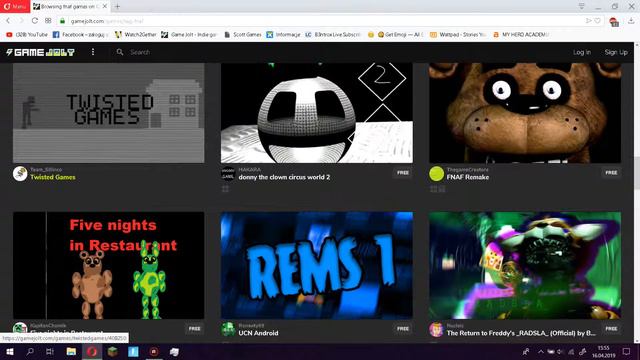Open the tab list menu icon in title bar
Screen dimensions: 640x360
582,6
